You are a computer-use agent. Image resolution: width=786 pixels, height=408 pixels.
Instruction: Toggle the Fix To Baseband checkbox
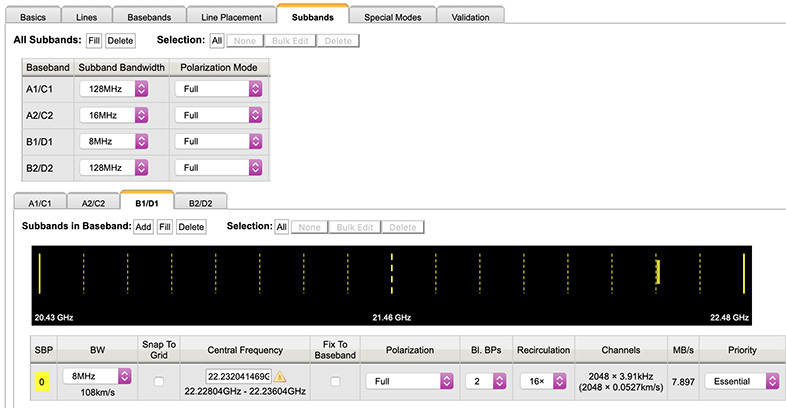335,381
